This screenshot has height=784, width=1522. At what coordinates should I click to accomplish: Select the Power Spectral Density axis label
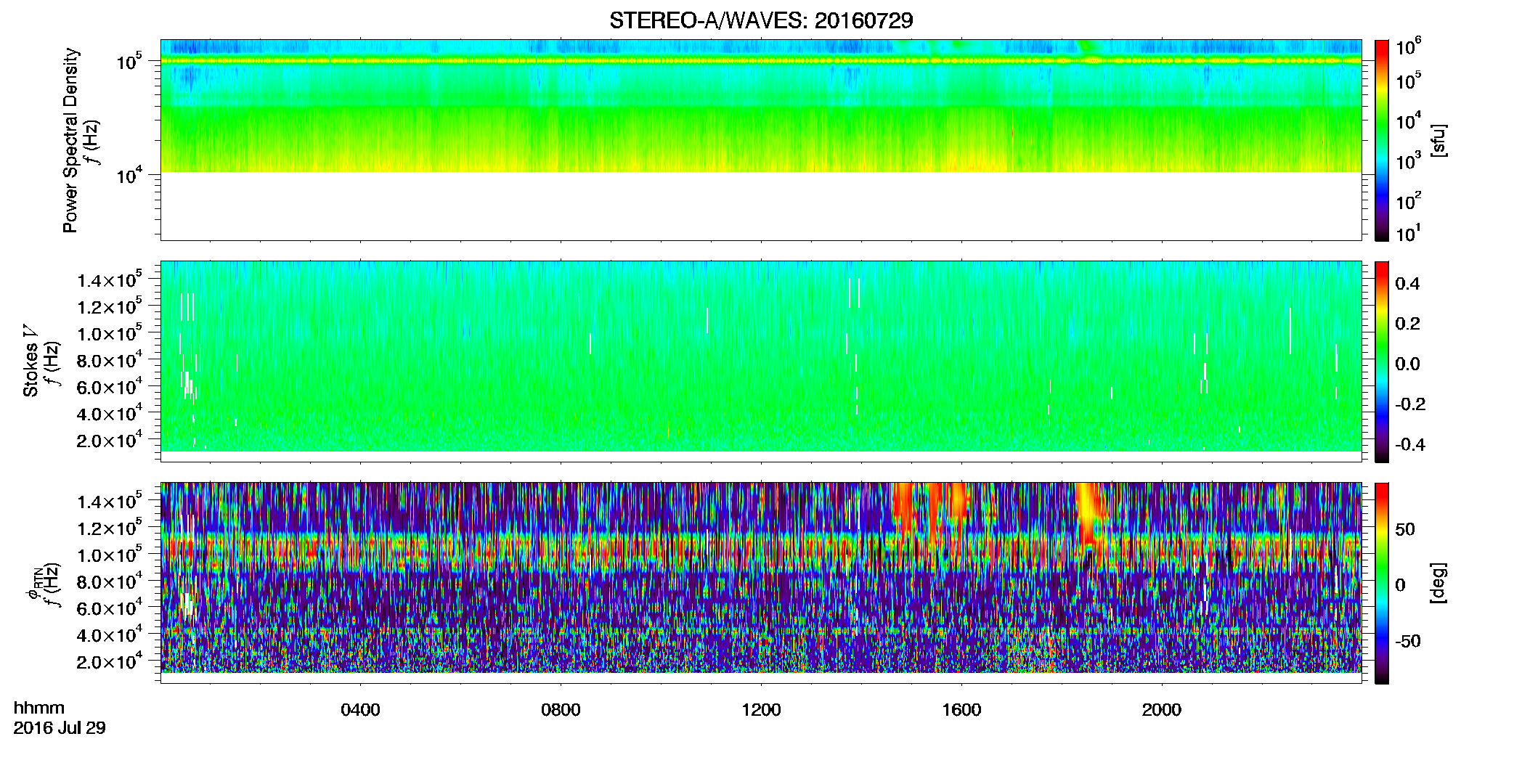(x=70, y=140)
